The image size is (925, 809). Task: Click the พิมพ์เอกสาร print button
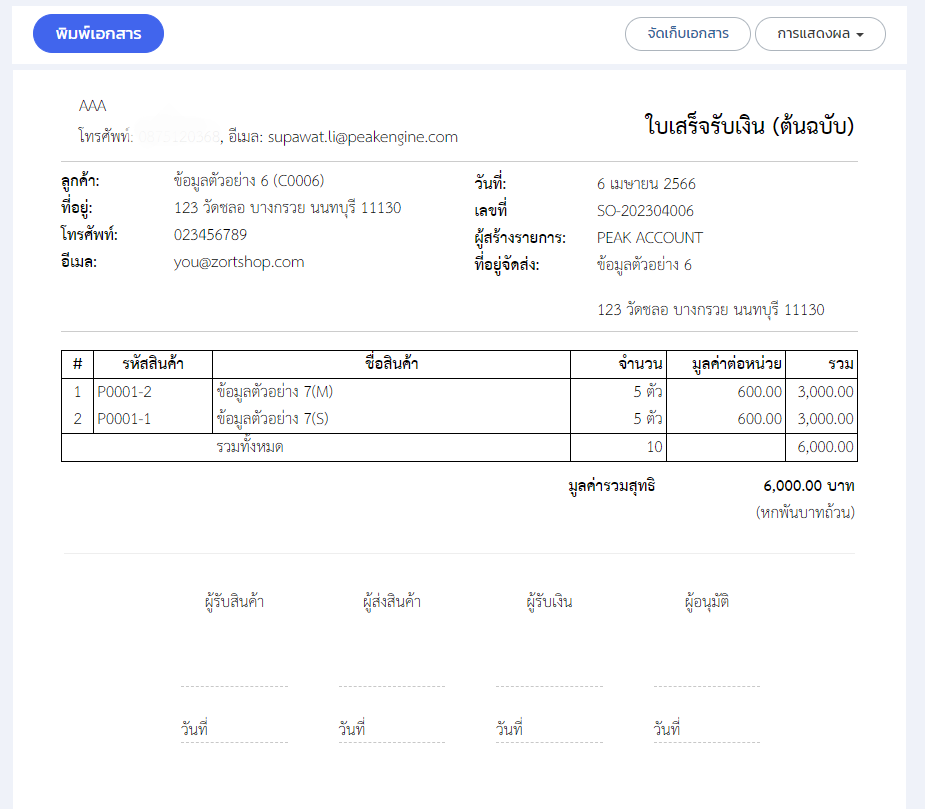pyautogui.click(x=98, y=34)
